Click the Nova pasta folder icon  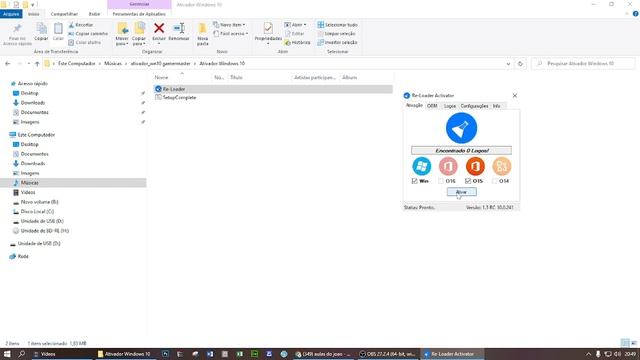tap(202, 29)
